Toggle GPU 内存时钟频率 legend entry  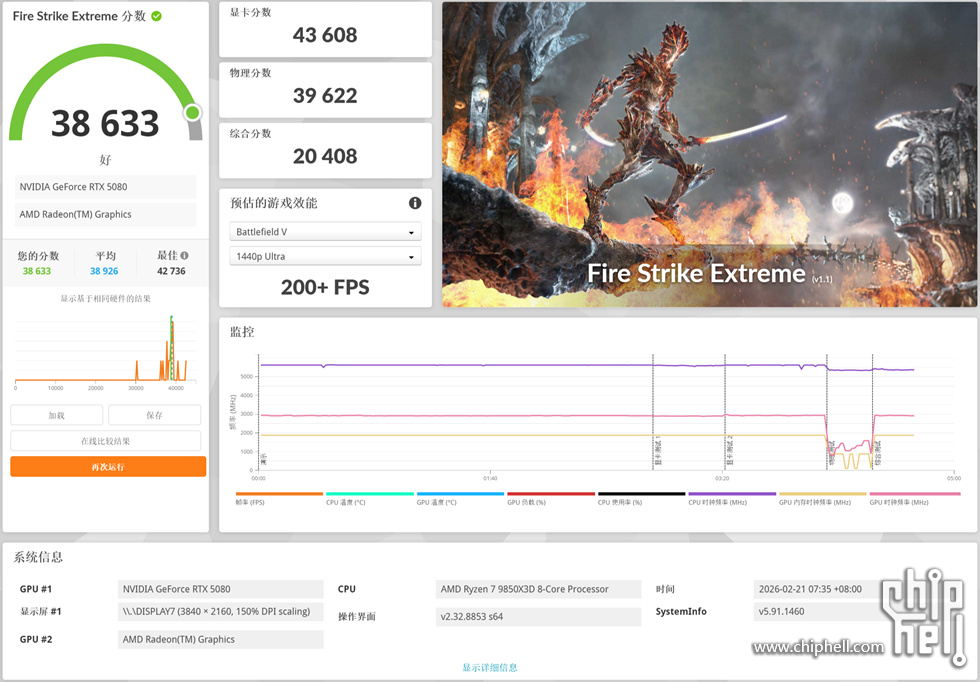(x=823, y=498)
